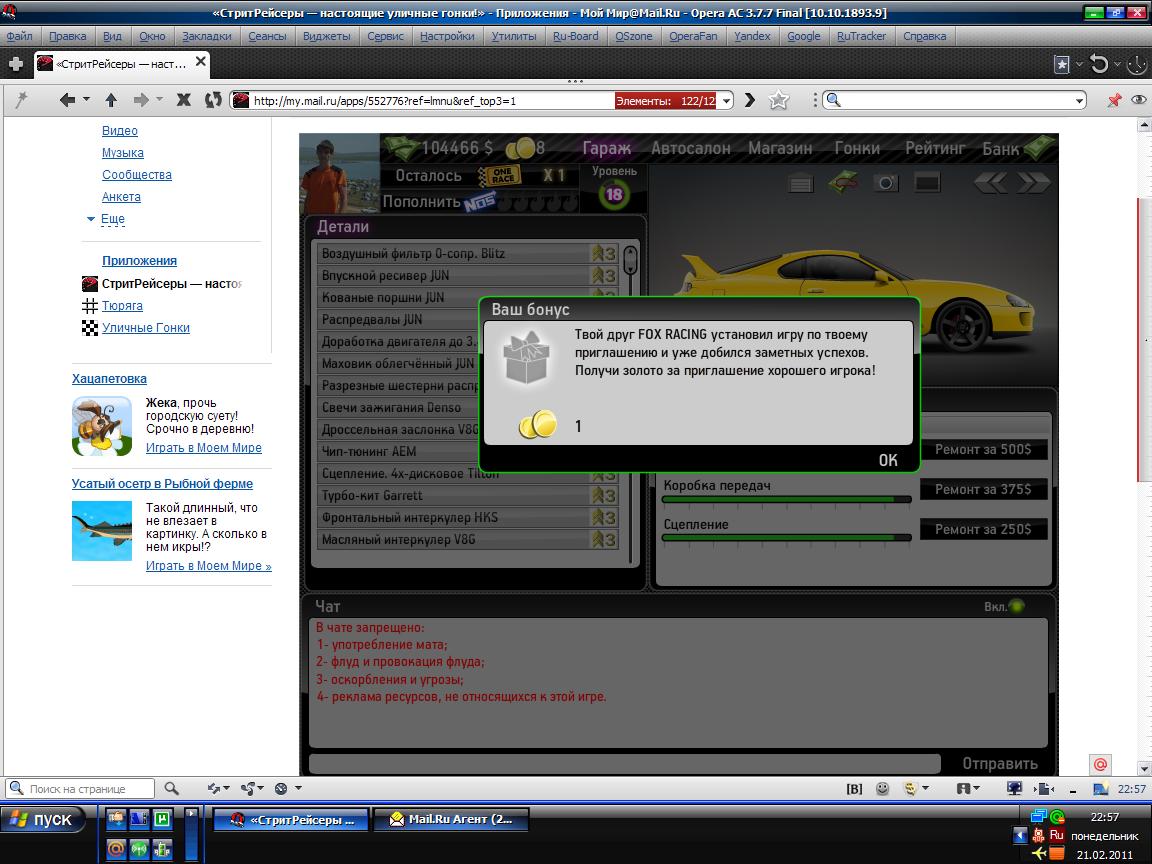Open the Файл menu

pyautogui.click(x=19, y=36)
